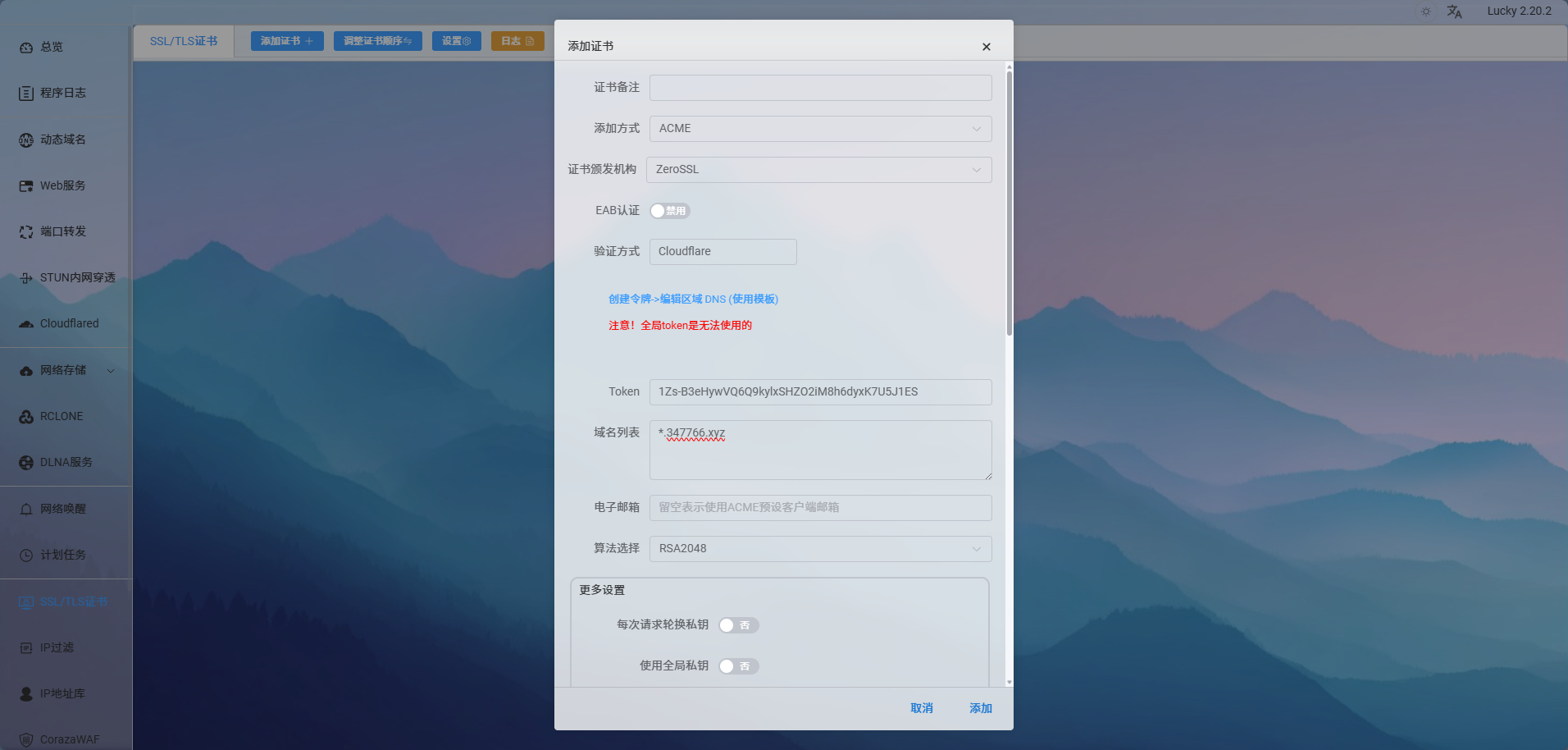Screen dimensions: 1568x750
Task: Click the STUN内网穿透 icon in sidebar
Action: pyautogui.click(x=26, y=278)
